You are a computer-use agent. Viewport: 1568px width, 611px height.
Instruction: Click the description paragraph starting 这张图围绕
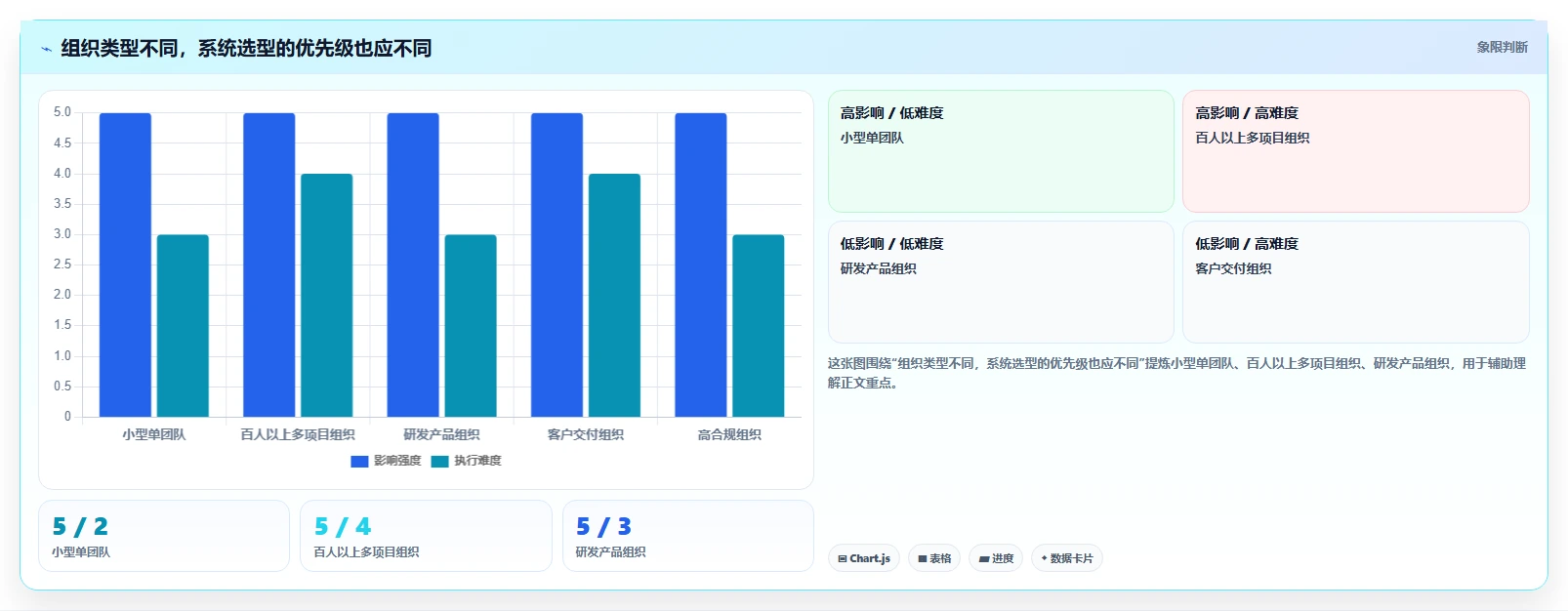1177,373
